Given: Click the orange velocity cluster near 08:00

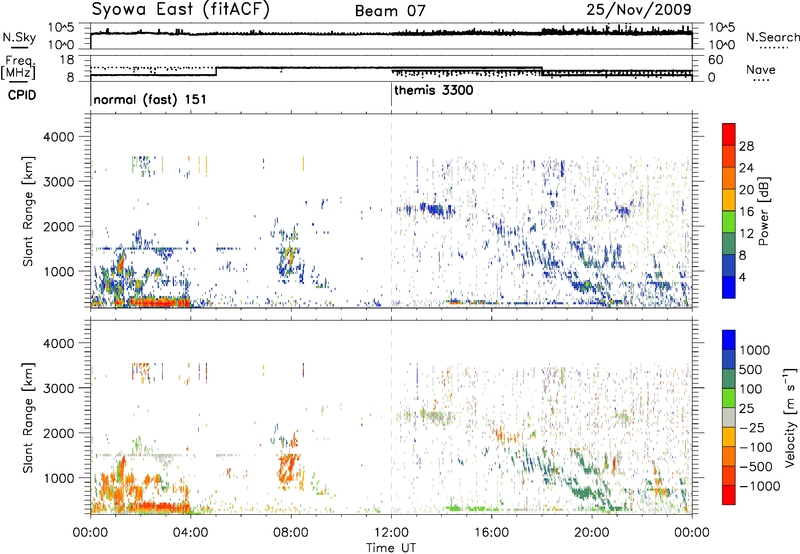Looking at the screenshot, I should 289,468.
